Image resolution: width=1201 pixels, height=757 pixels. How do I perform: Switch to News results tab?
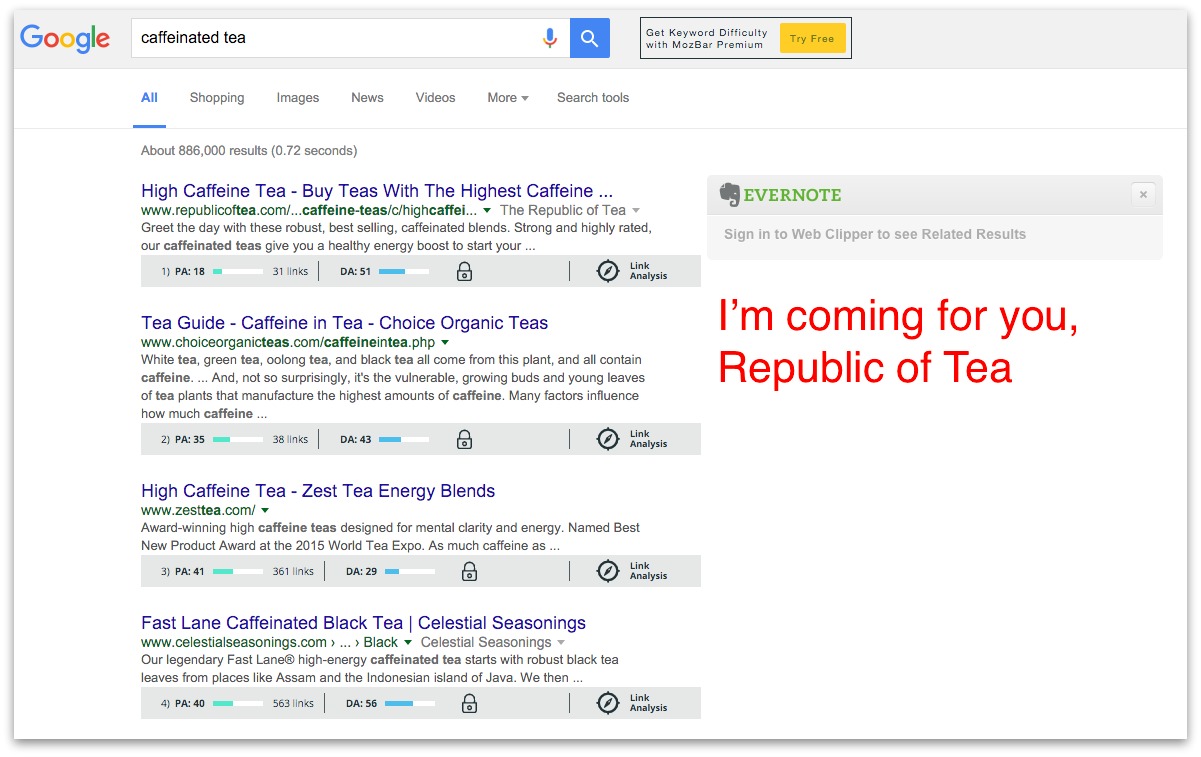pos(367,98)
